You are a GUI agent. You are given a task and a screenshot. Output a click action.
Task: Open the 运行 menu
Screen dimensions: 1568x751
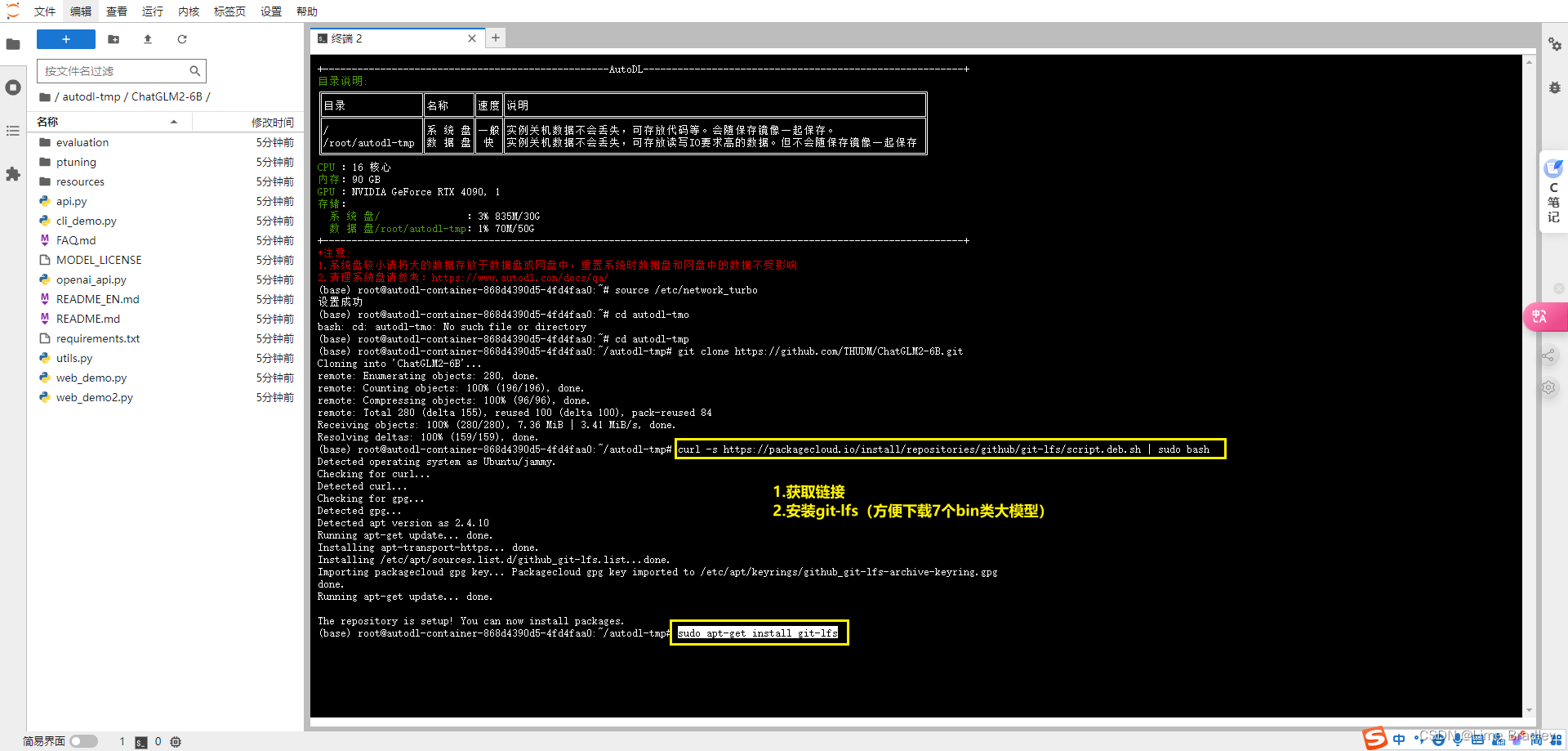(153, 11)
